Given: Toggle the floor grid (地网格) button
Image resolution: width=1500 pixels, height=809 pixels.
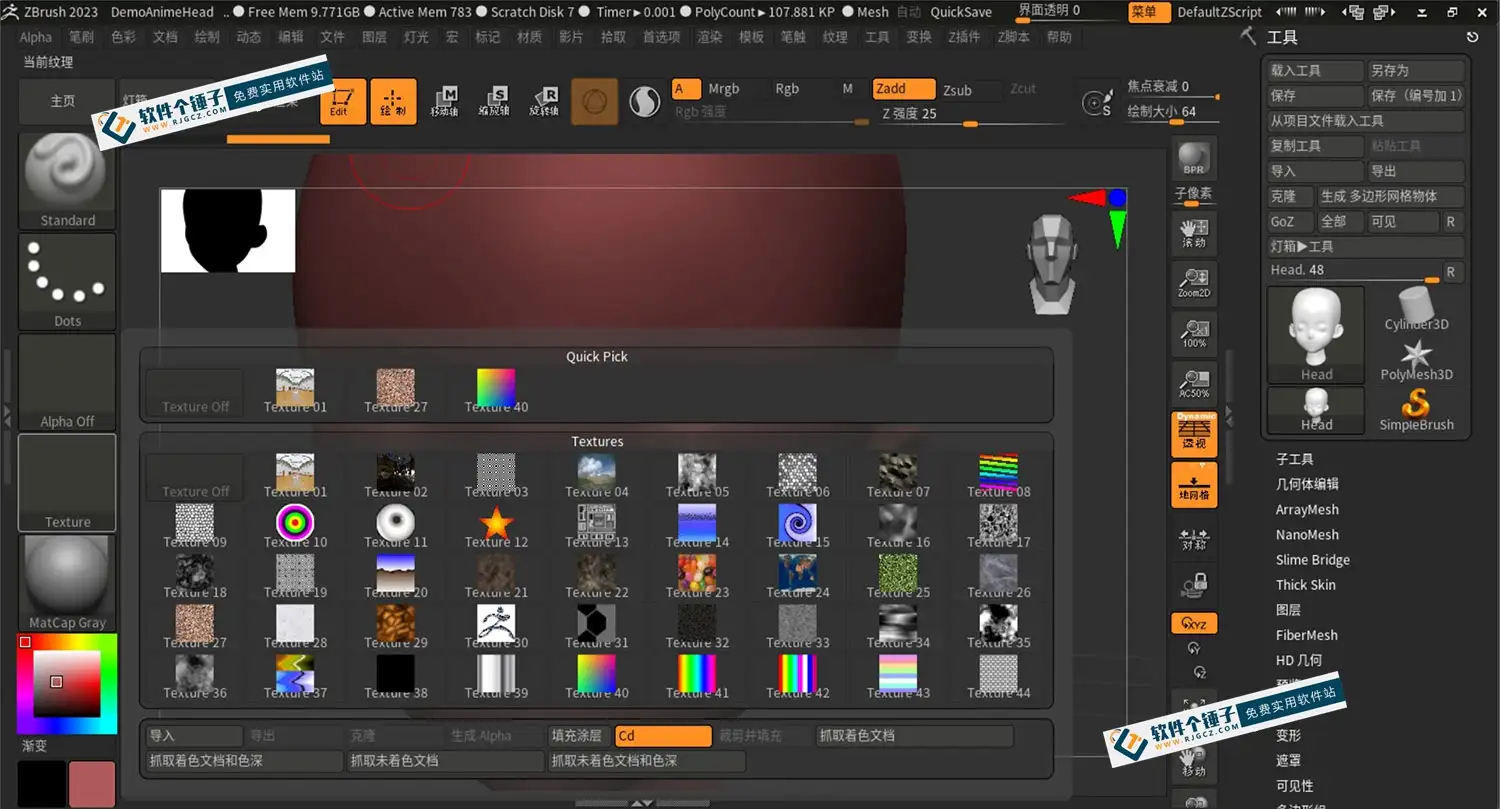Looking at the screenshot, I should (x=1194, y=485).
